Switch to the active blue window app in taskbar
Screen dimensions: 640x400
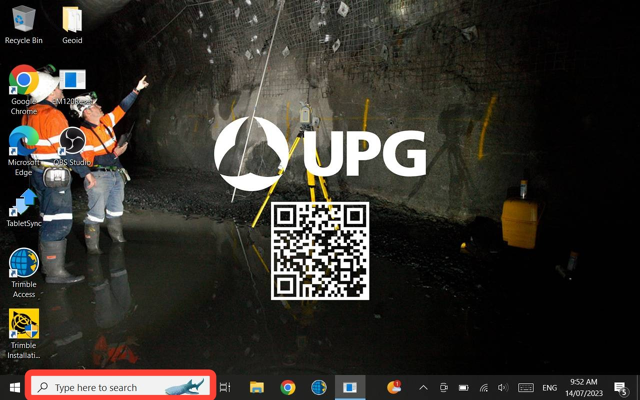tap(350, 387)
